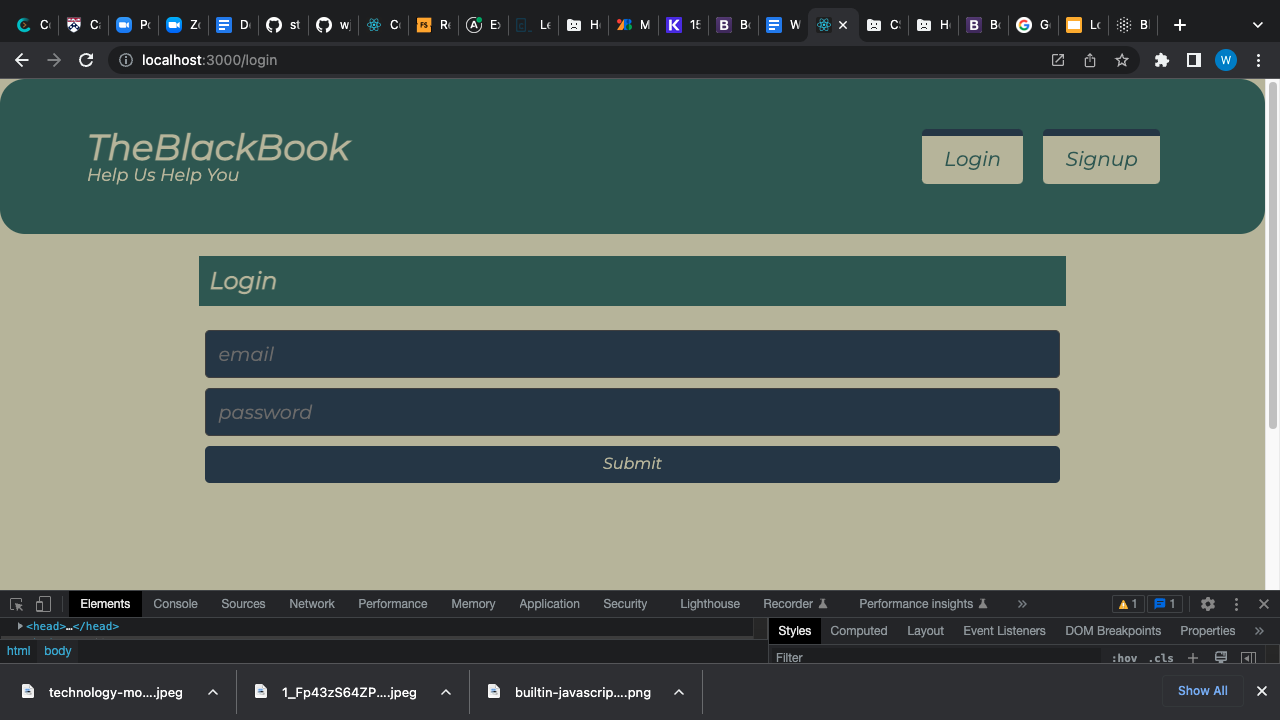The height and width of the screenshot is (720, 1280).
Task: Open DevTools settings gear
Action: click(x=1208, y=604)
